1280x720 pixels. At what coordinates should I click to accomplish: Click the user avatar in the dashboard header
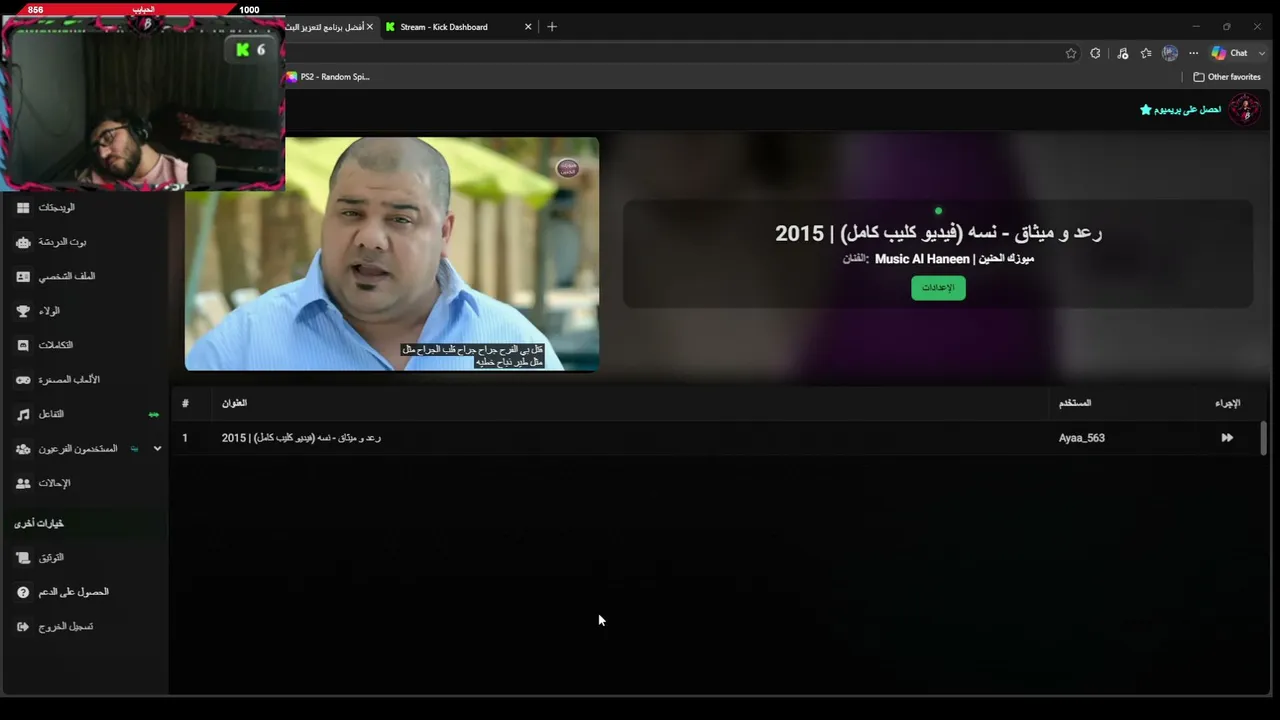[x=1244, y=109]
